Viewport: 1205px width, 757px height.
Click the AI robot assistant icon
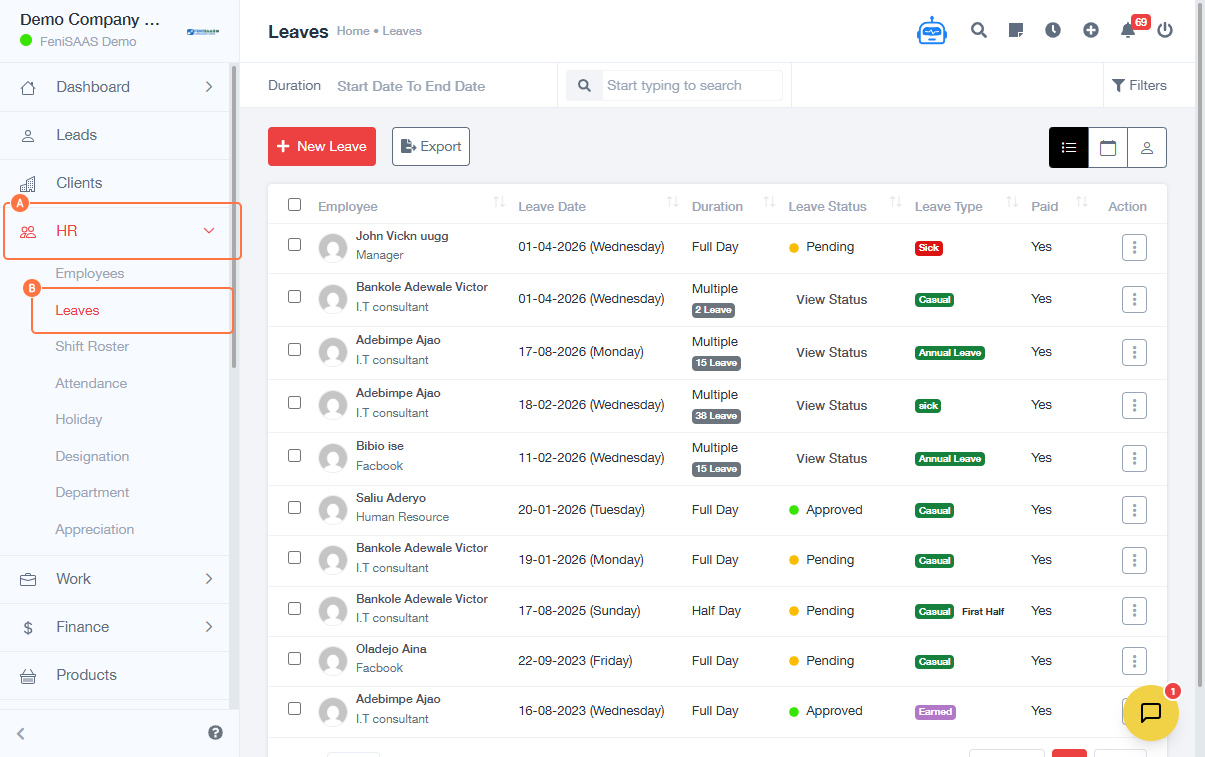[x=931, y=31]
